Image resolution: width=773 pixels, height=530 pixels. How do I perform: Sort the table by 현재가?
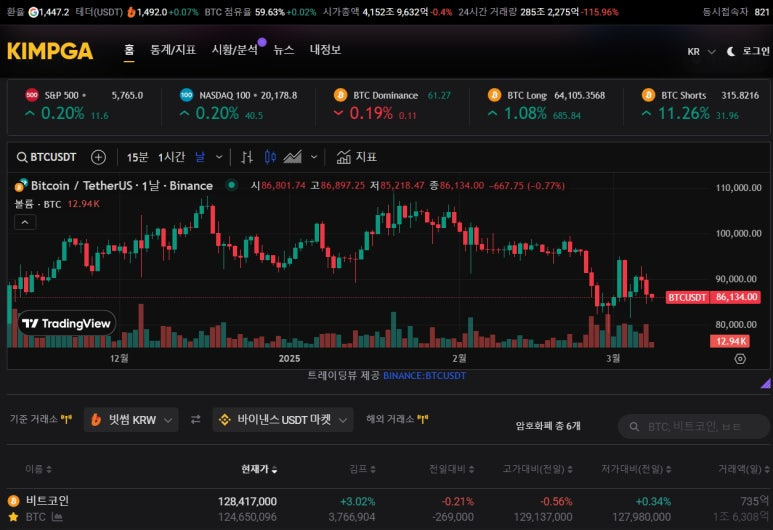259,469
